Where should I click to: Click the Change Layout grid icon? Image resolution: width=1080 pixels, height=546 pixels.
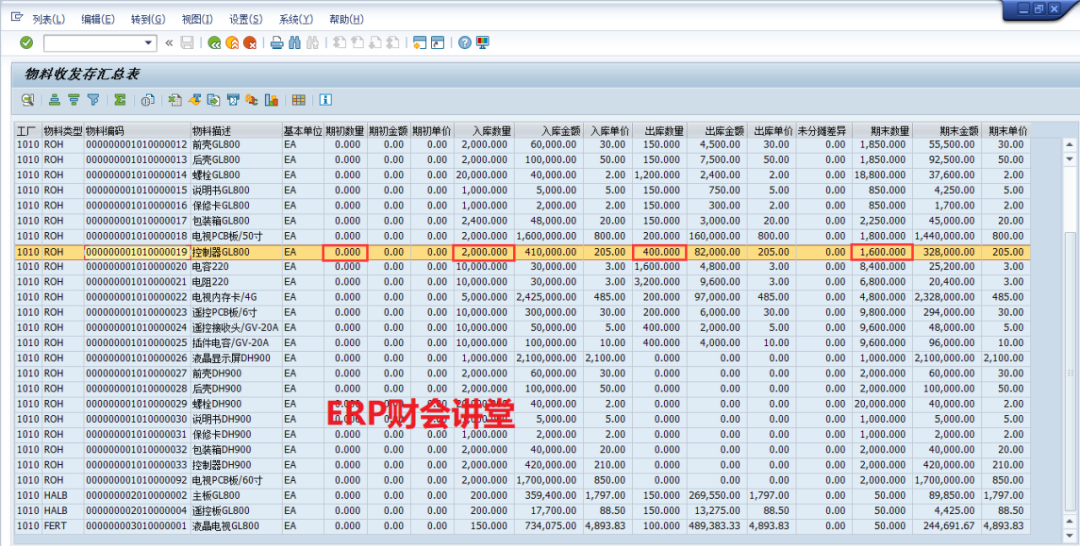click(298, 100)
